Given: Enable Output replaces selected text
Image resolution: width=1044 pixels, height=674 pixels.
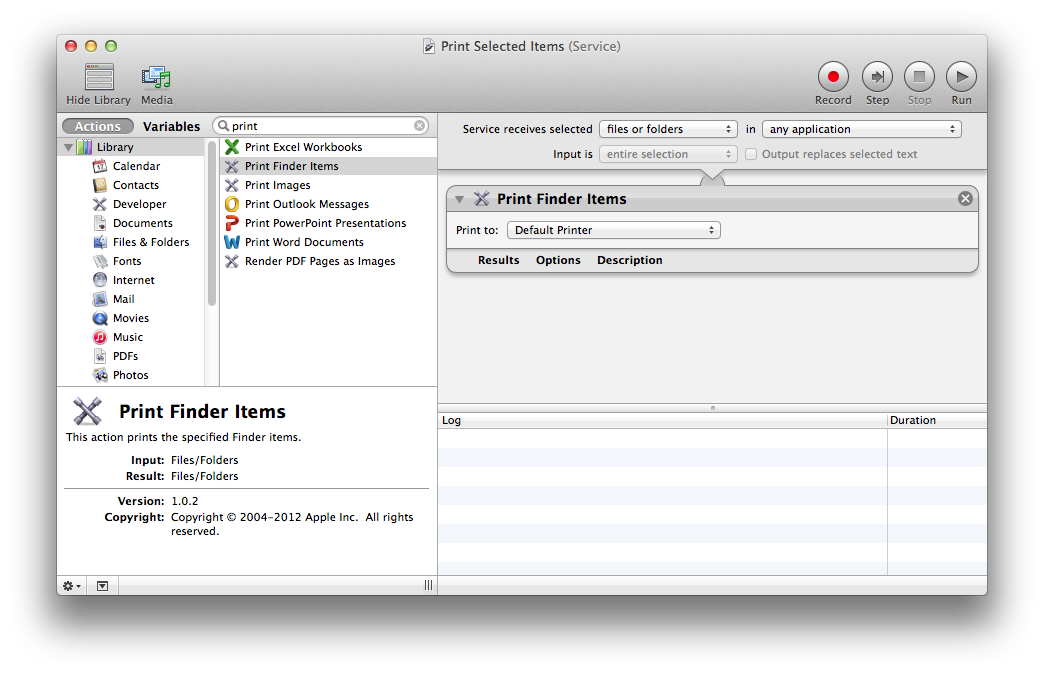Looking at the screenshot, I should 751,154.
